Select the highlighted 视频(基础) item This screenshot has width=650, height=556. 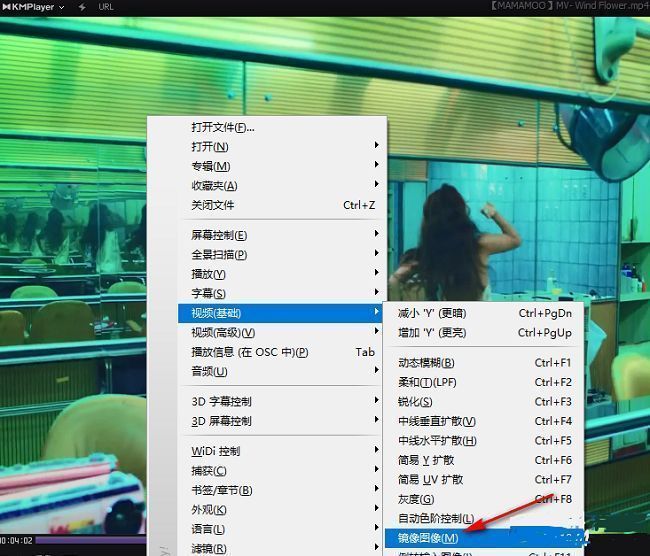pyautogui.click(x=281, y=313)
